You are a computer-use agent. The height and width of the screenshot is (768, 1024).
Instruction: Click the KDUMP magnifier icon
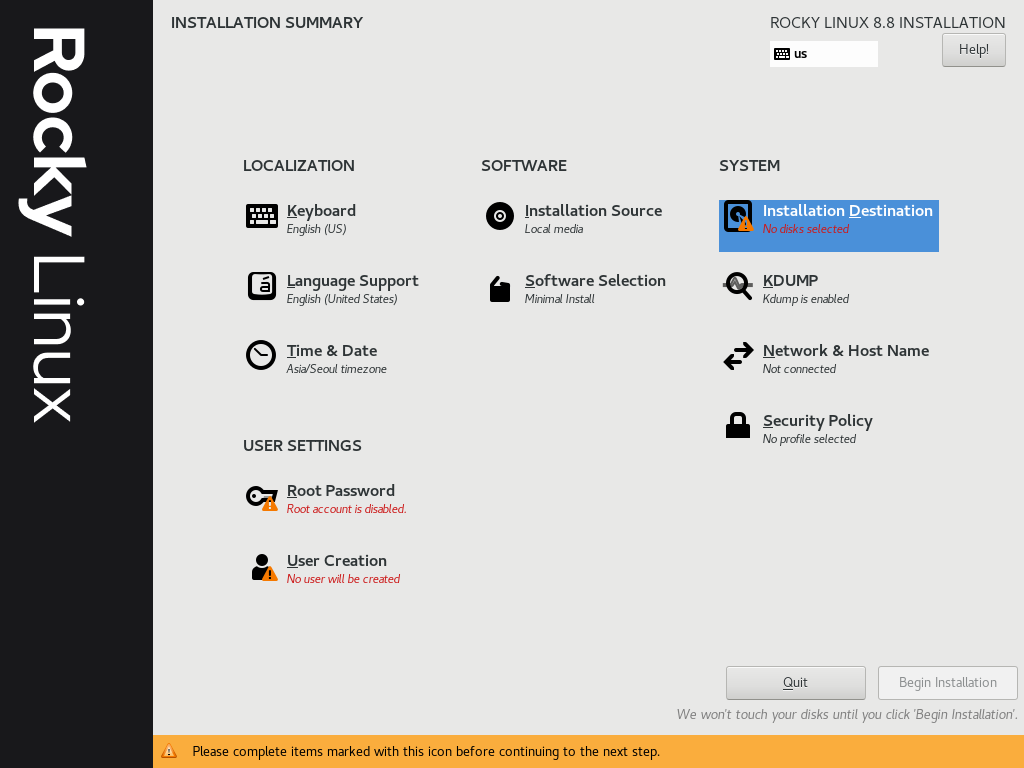[738, 286]
